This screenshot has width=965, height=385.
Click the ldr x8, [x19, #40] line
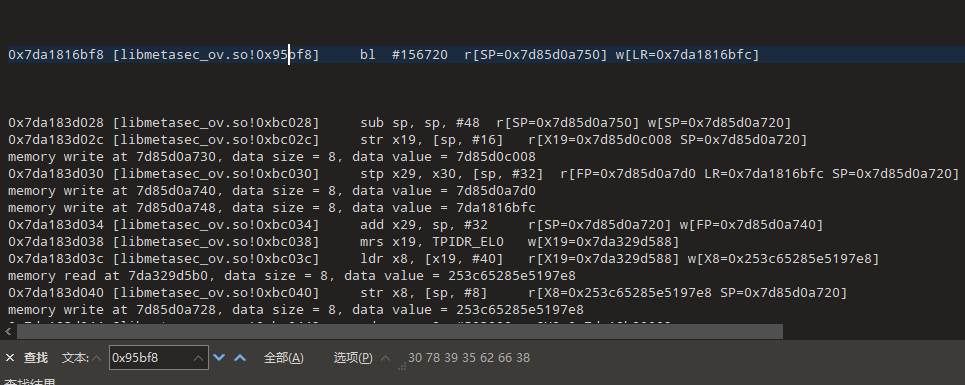point(443,259)
